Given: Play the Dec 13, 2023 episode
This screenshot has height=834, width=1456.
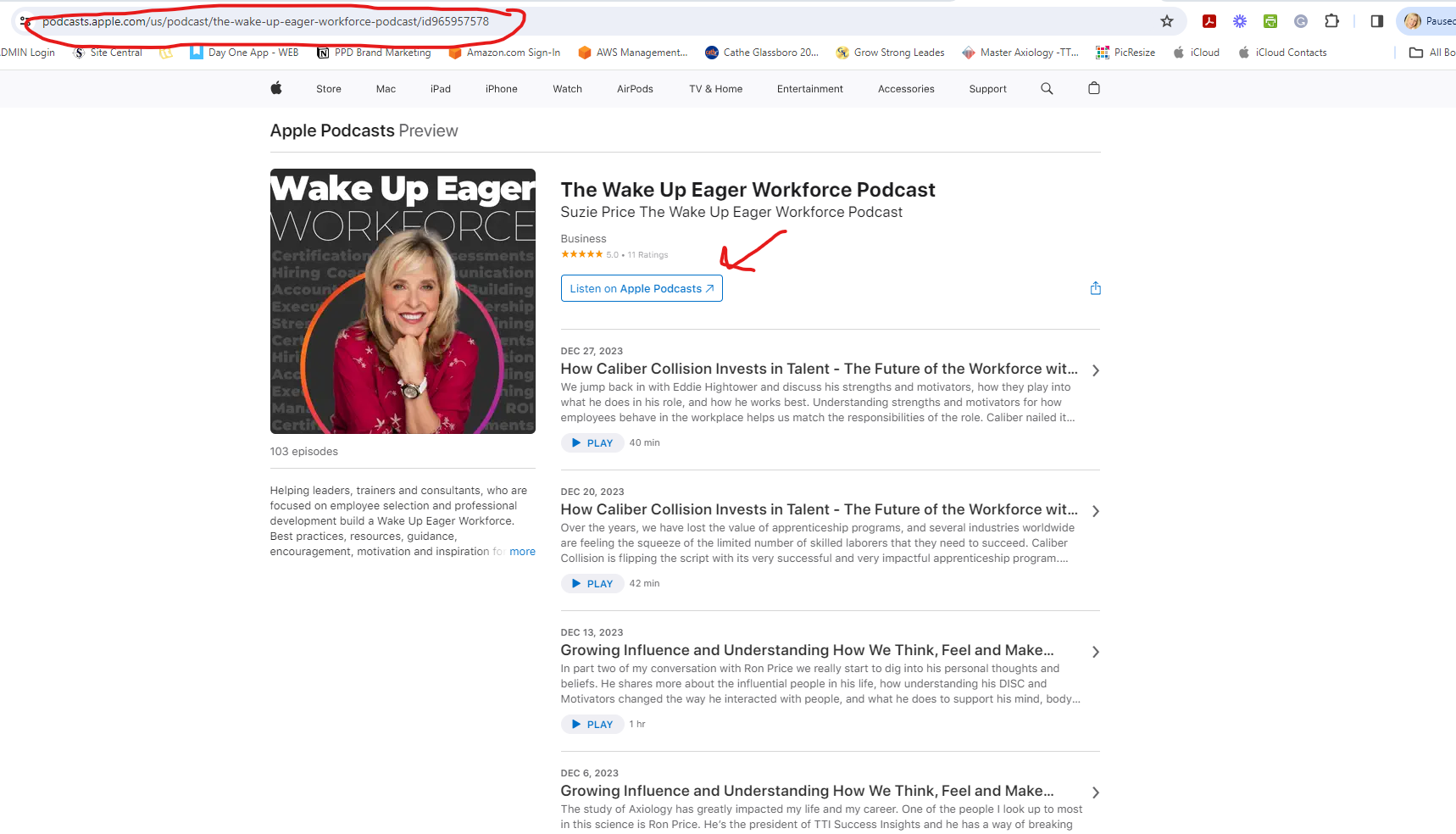Looking at the screenshot, I should click(592, 724).
